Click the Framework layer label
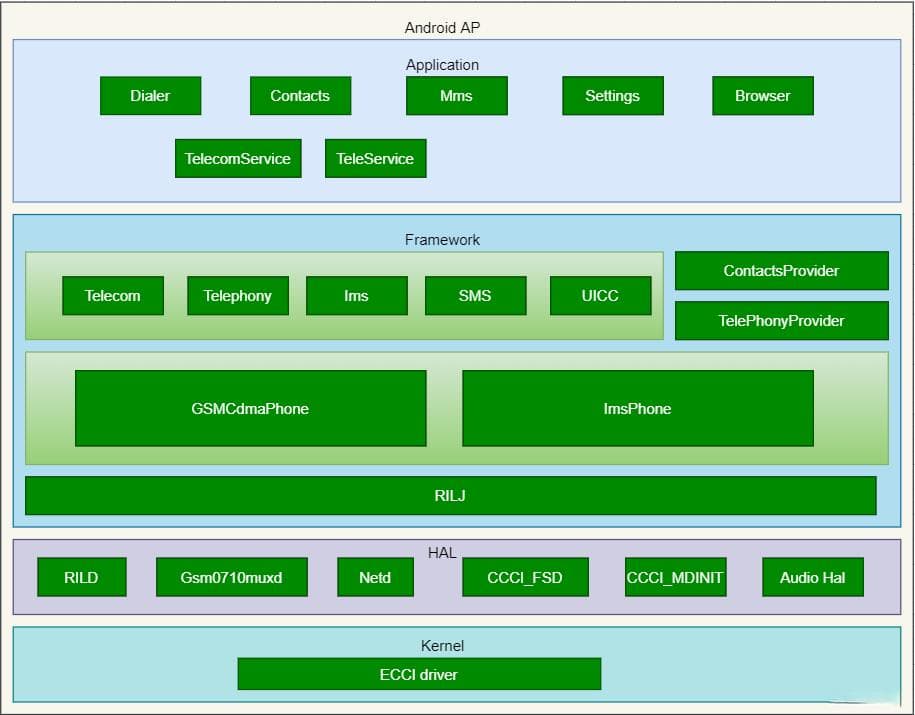The height and width of the screenshot is (715, 915). [x=442, y=240]
